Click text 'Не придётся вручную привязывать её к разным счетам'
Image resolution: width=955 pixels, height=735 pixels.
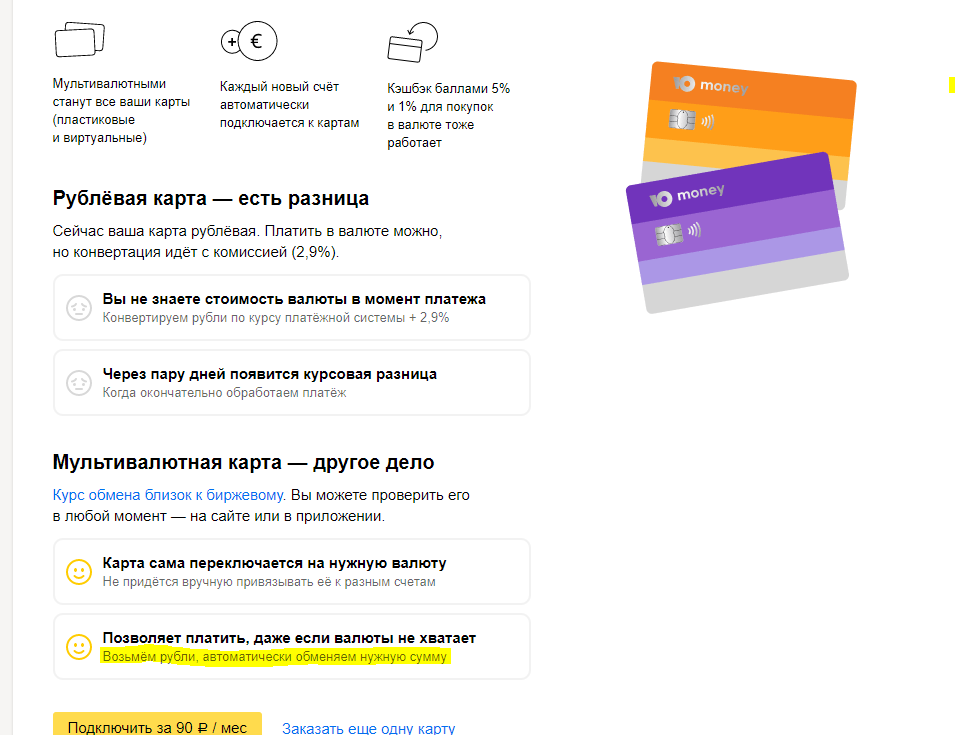coord(269,582)
